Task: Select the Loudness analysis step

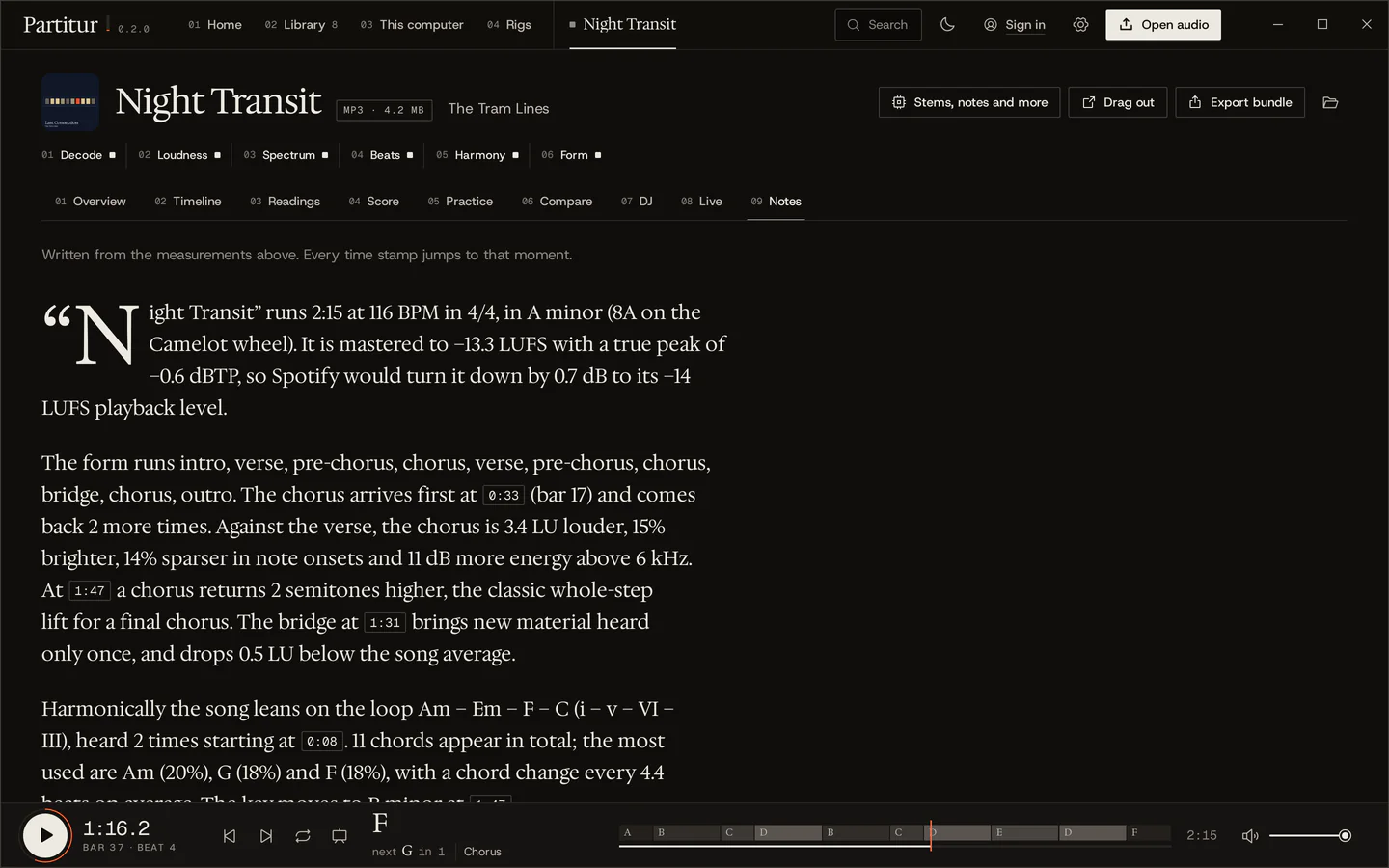Action: (x=179, y=155)
